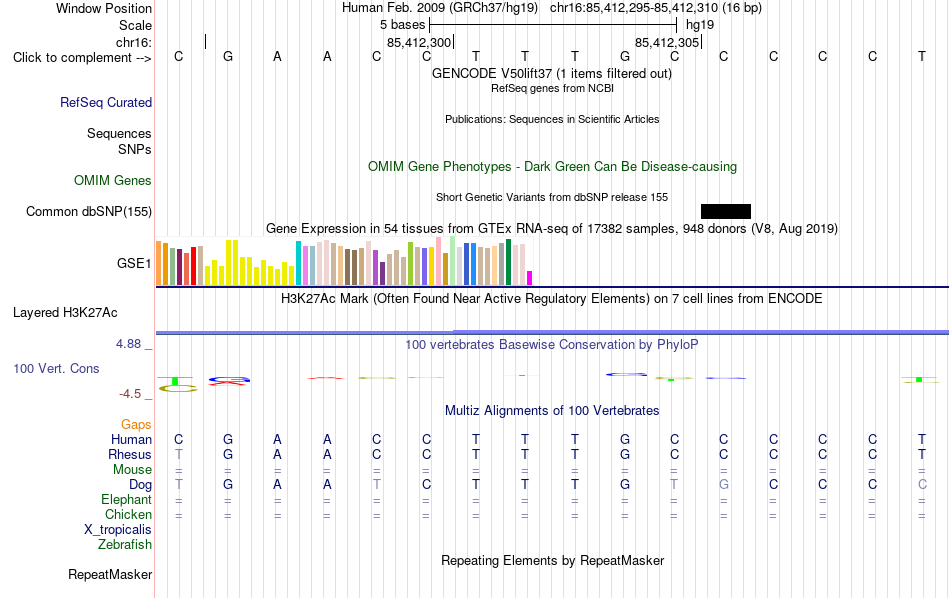
Task: Open the OMIM Genes track label
Action: (112, 181)
